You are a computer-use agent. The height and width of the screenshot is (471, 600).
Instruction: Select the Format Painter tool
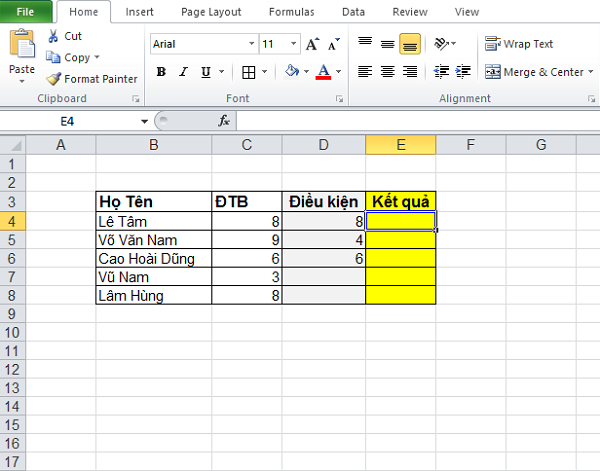[93, 79]
